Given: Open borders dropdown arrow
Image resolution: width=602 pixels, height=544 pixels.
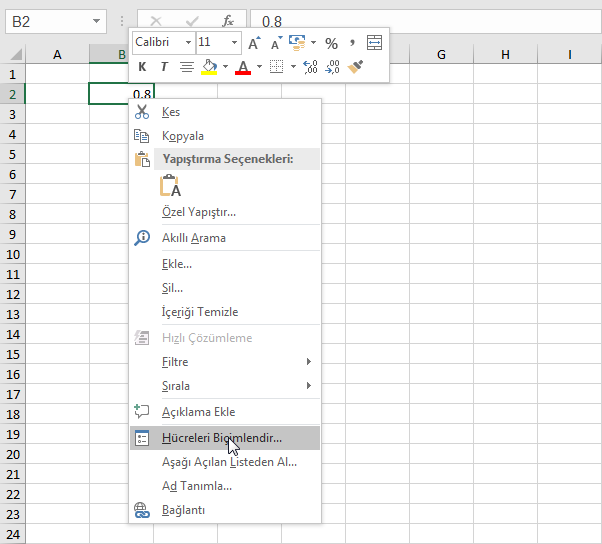Looking at the screenshot, I should point(293,67).
